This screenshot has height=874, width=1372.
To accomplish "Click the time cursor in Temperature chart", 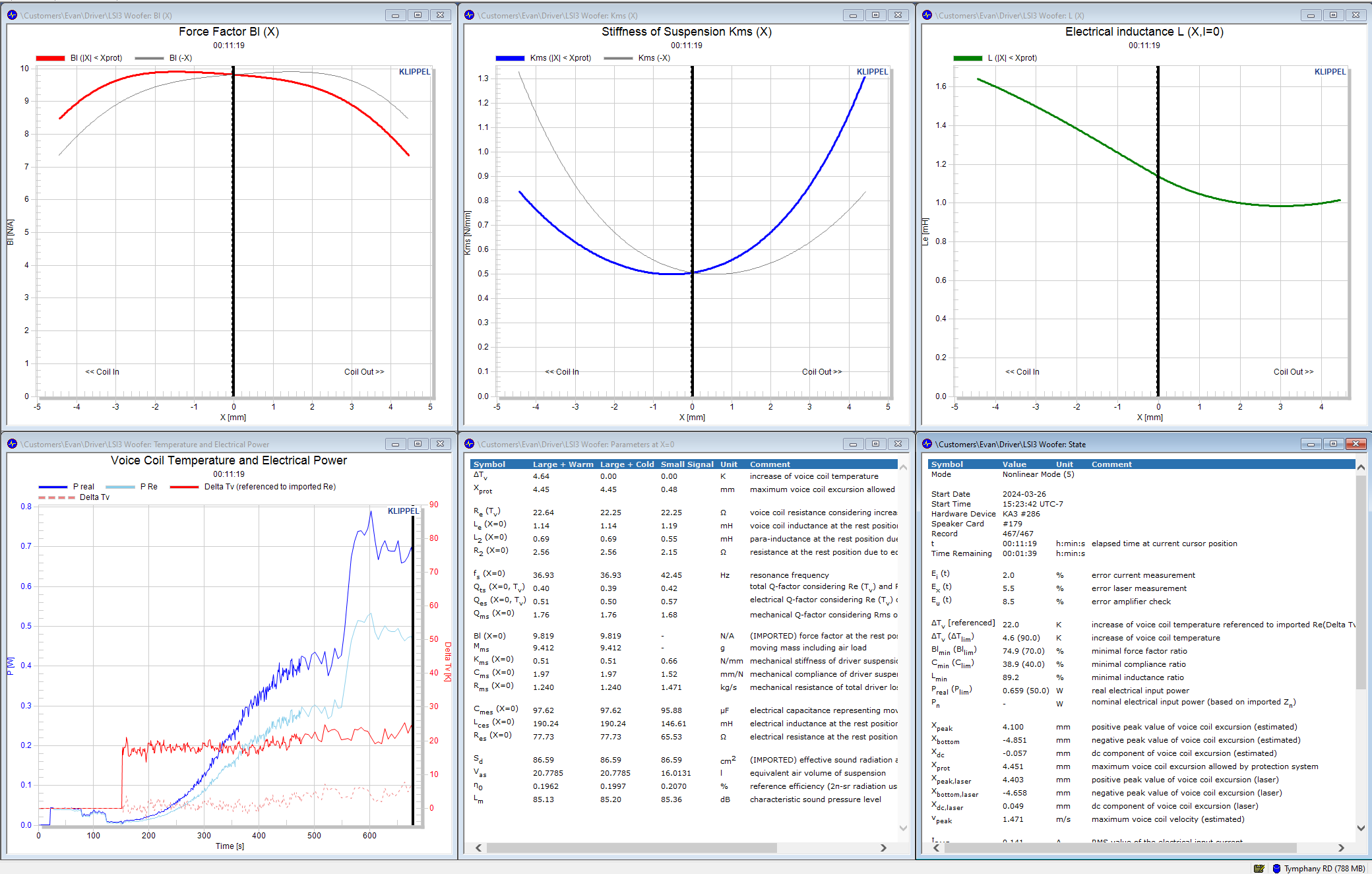I will (413, 670).
